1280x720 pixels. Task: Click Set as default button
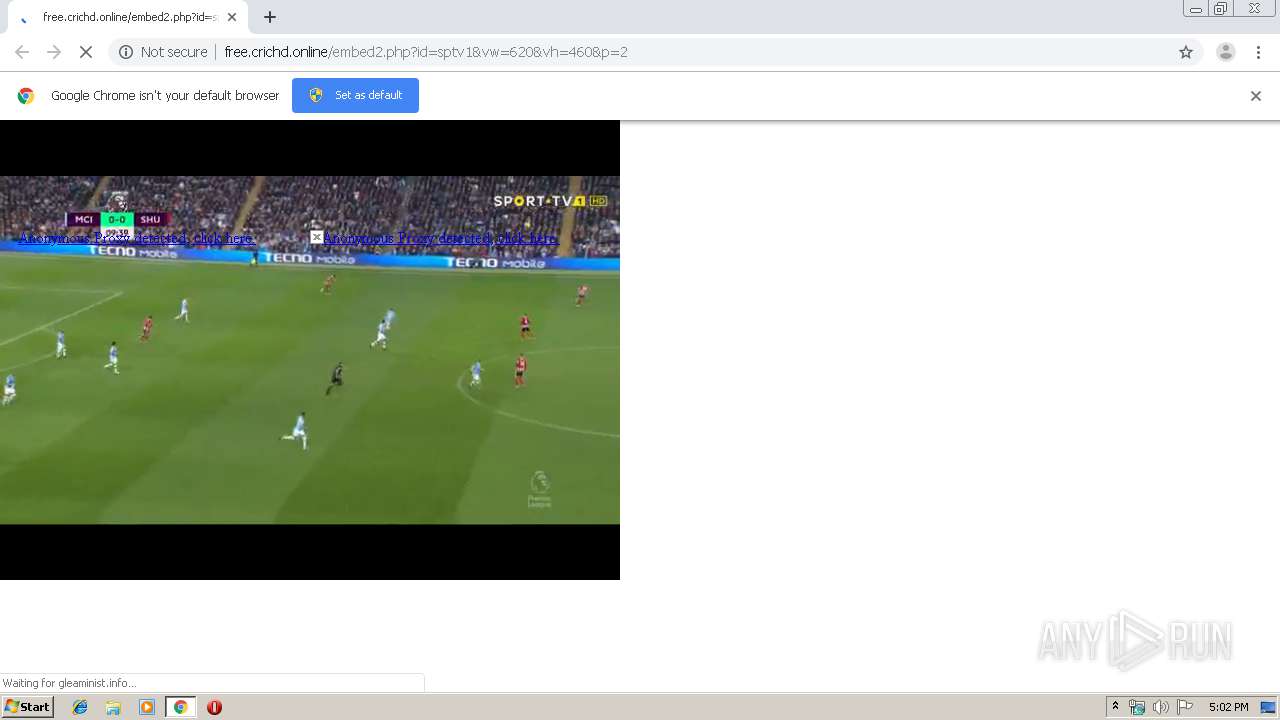(355, 95)
